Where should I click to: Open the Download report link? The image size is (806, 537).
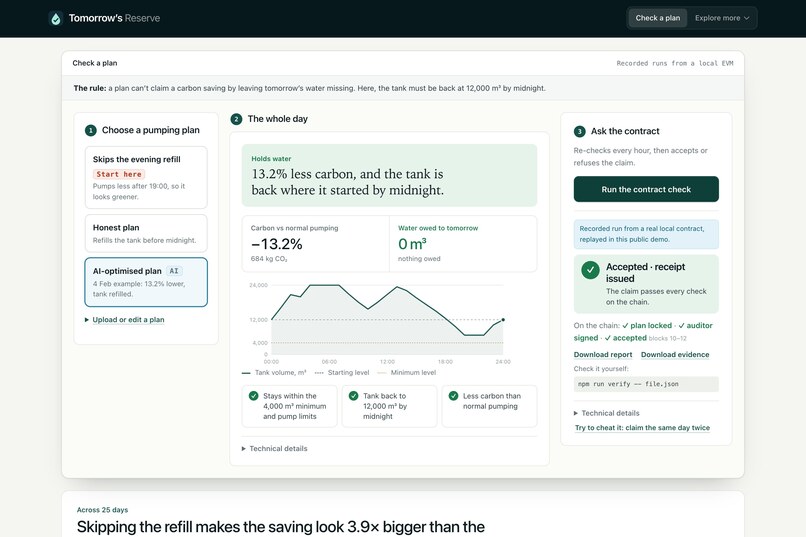pyautogui.click(x=603, y=355)
